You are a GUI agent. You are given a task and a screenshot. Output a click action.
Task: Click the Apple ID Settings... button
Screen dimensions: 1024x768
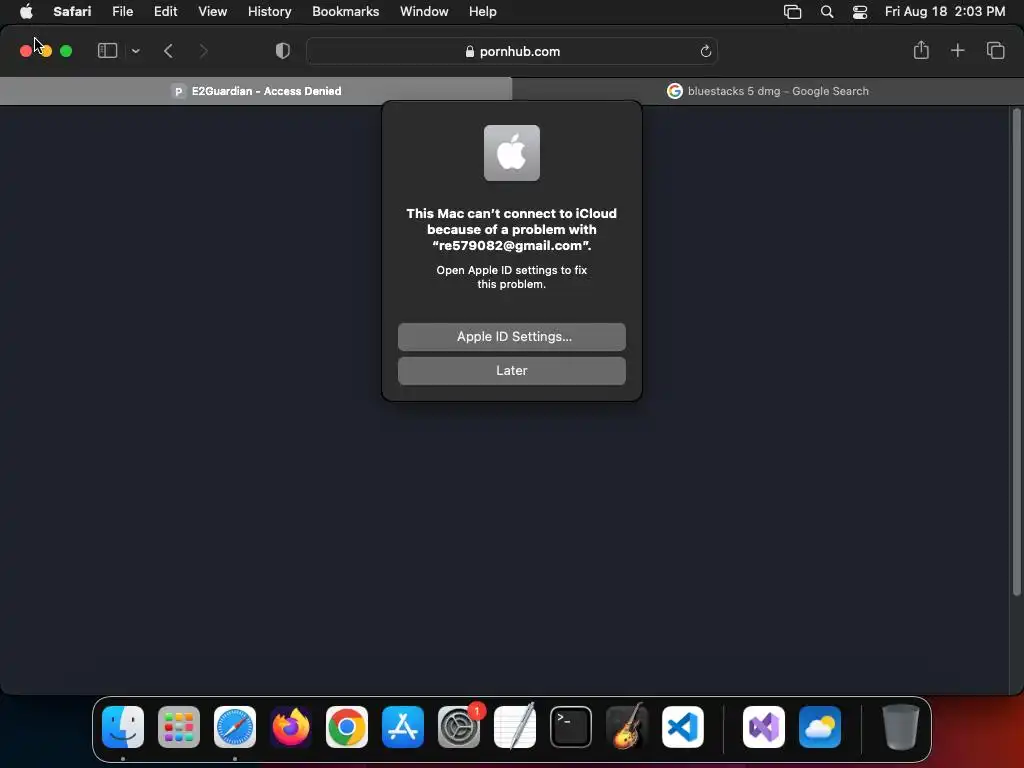(x=511, y=336)
